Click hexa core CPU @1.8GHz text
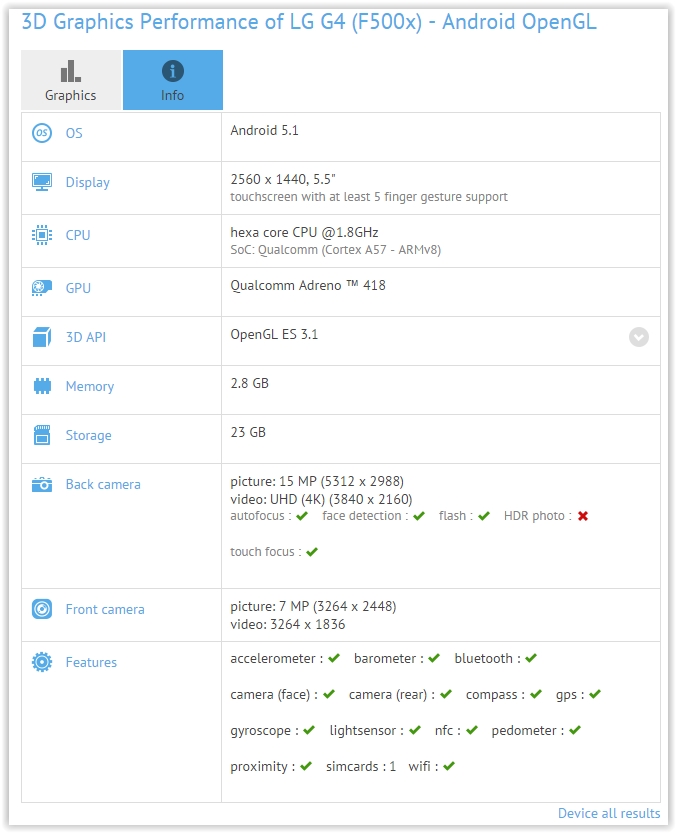Viewport: 676px width, 833px height. click(x=305, y=233)
